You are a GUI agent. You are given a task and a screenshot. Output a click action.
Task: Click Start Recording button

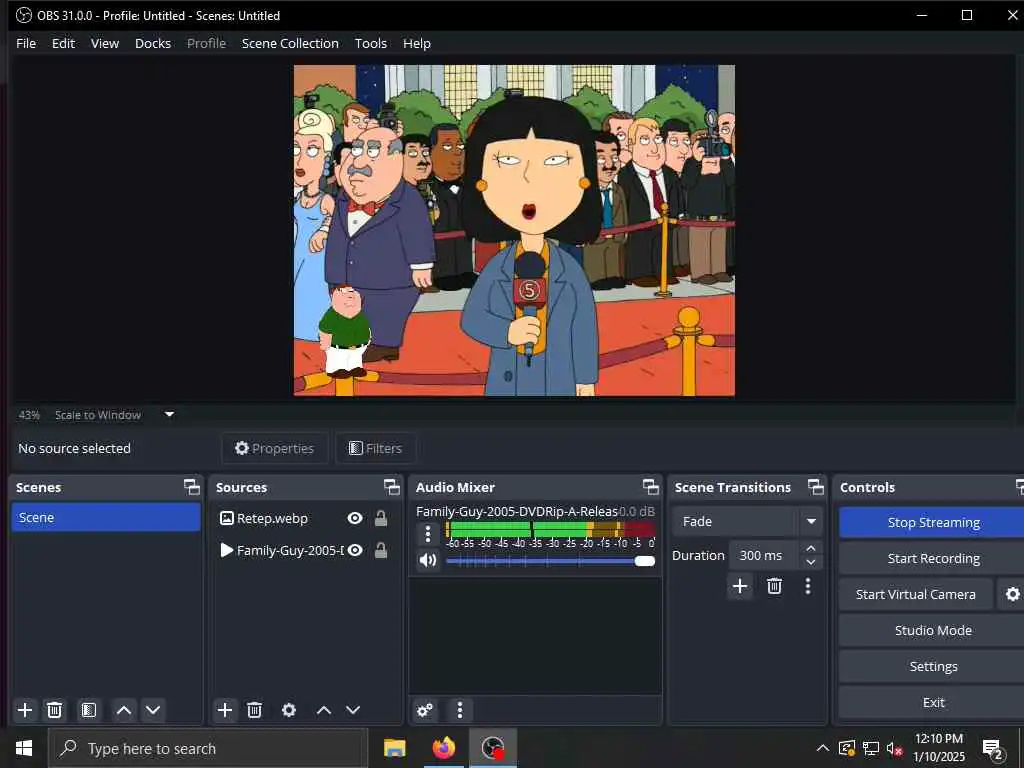(x=933, y=558)
